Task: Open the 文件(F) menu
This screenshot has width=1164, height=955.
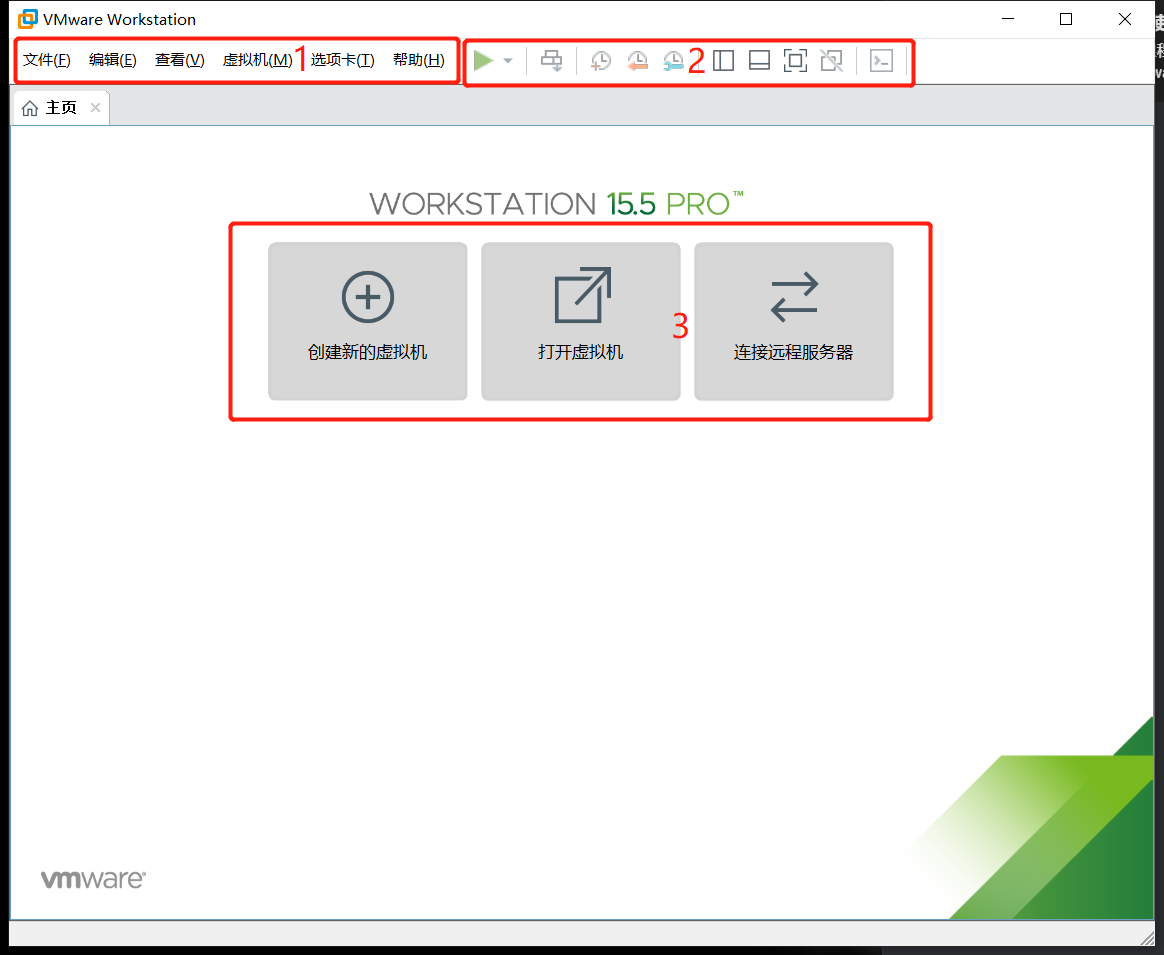Action: [x=45, y=60]
